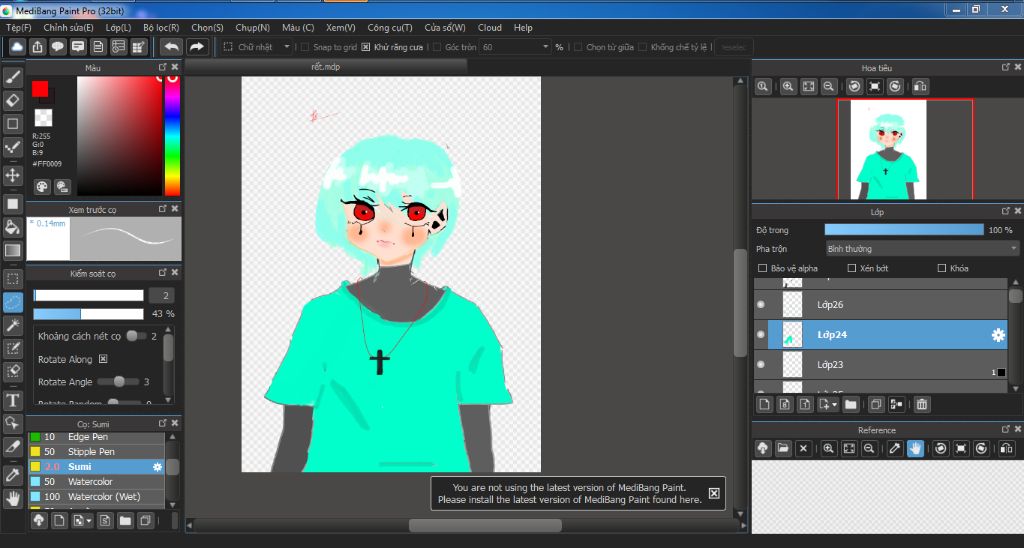The height and width of the screenshot is (548, 1024).
Task: Select the Lasso selection tool
Action: pyautogui.click(x=12, y=302)
